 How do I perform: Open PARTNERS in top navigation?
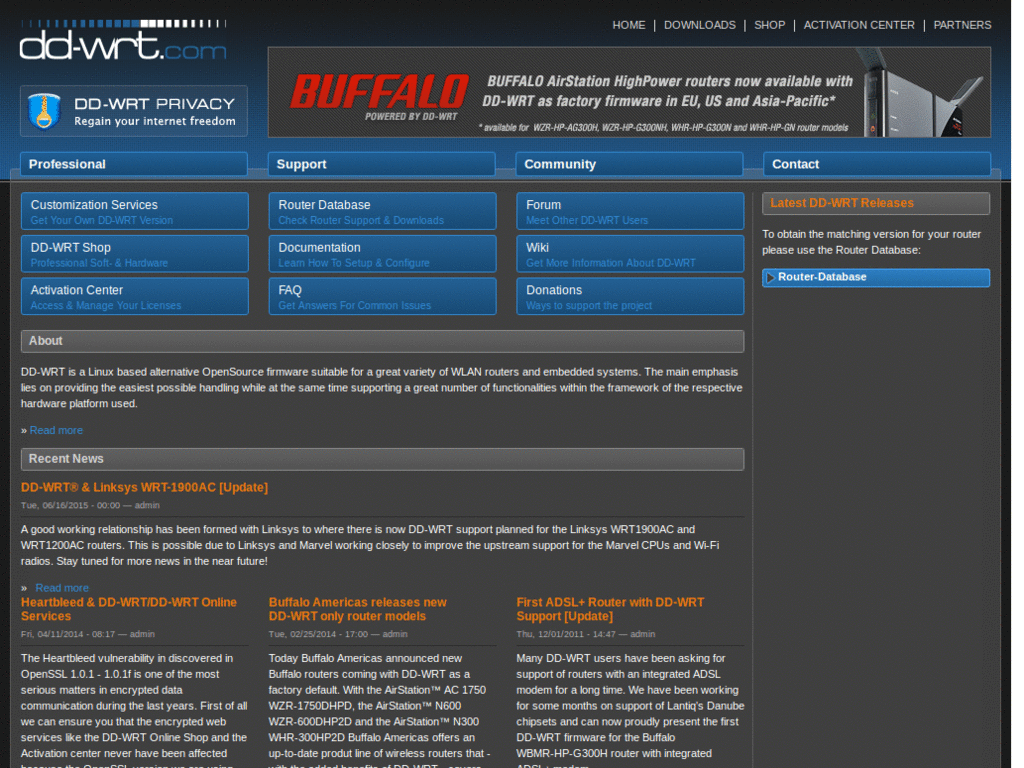pos(962,25)
